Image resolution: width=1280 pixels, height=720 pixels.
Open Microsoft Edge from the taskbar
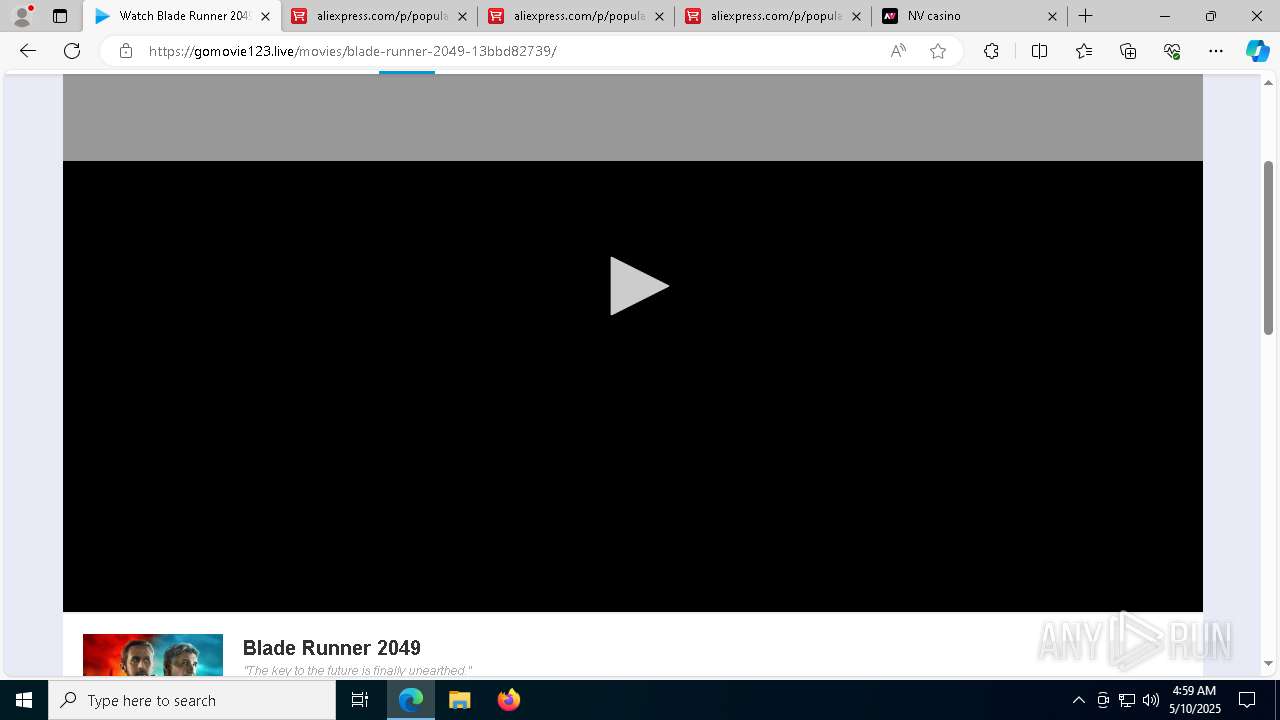[411, 700]
